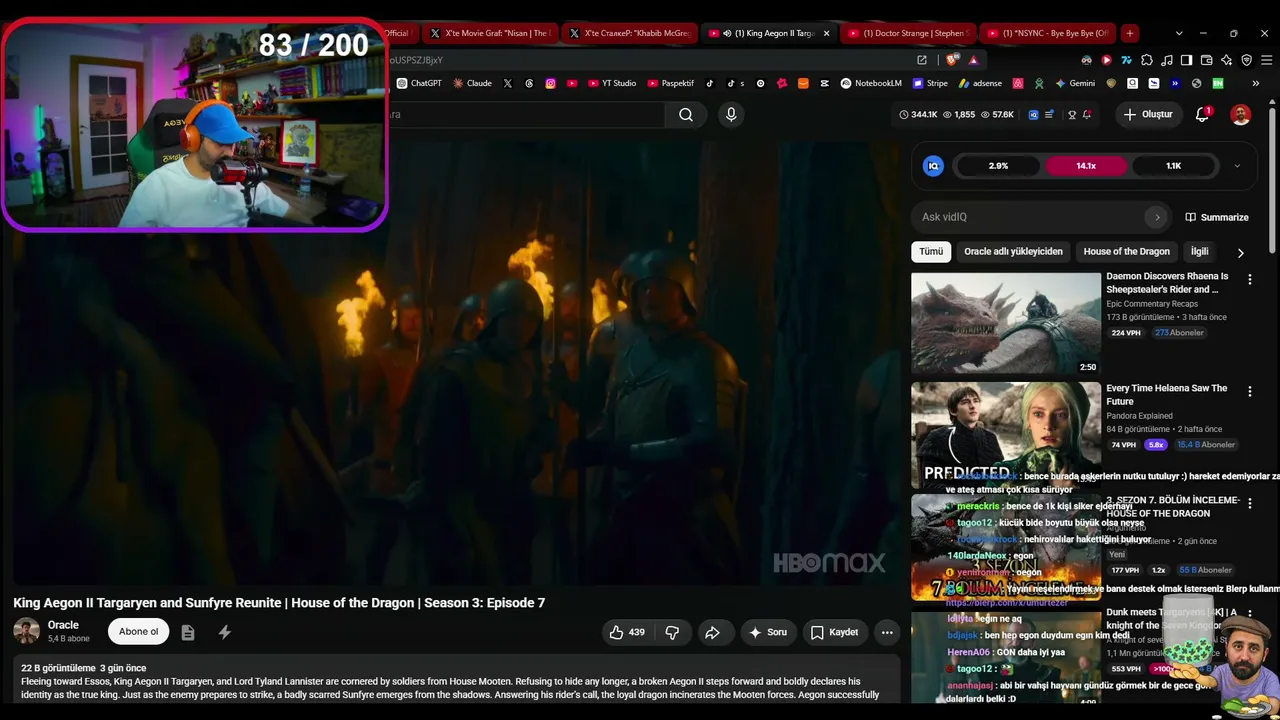Open the ChatGPT bookmark
Viewport: 1280px width, 720px height.
[419, 83]
